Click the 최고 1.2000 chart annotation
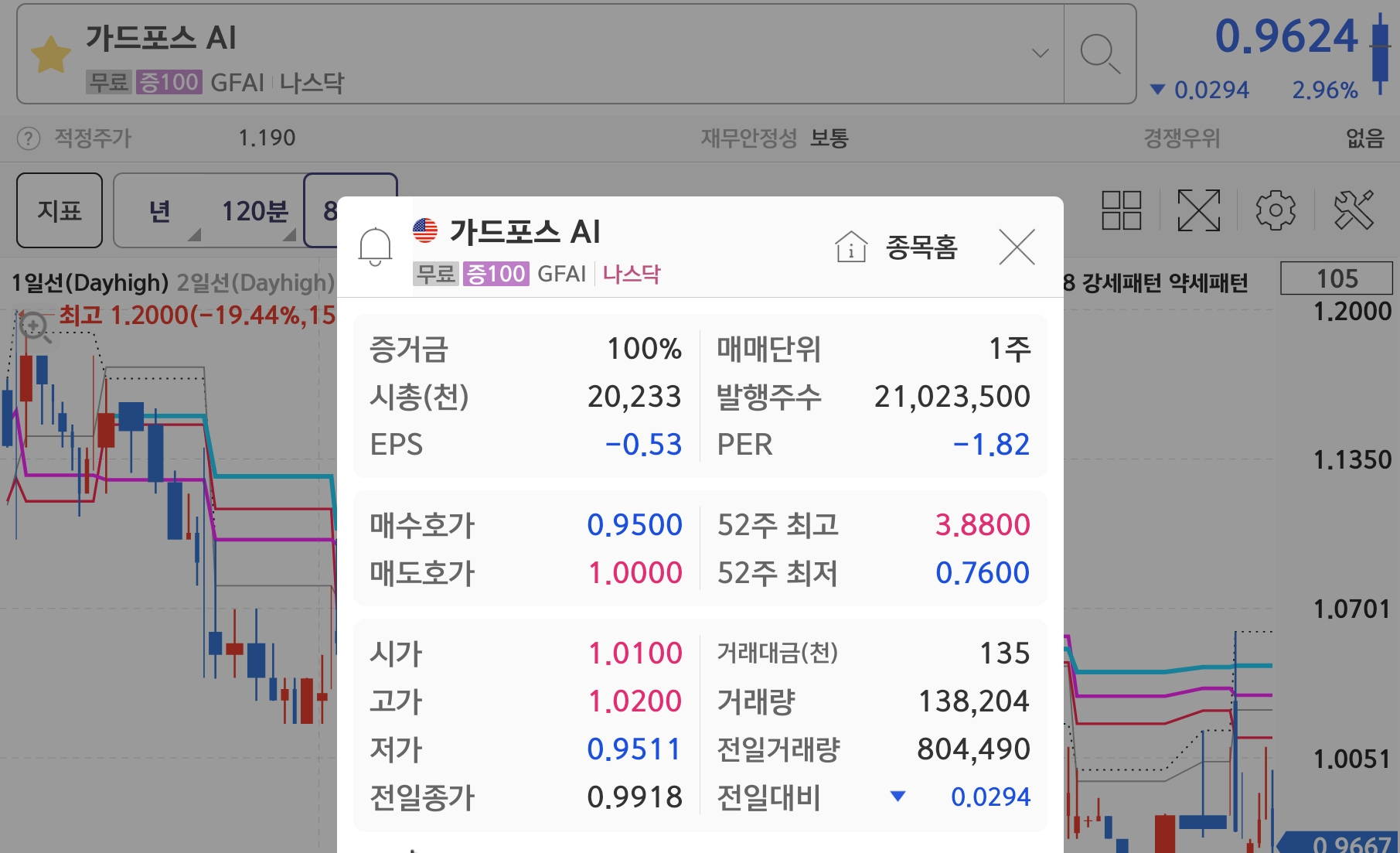Screen dimensions: 1400x853 (x=197, y=316)
